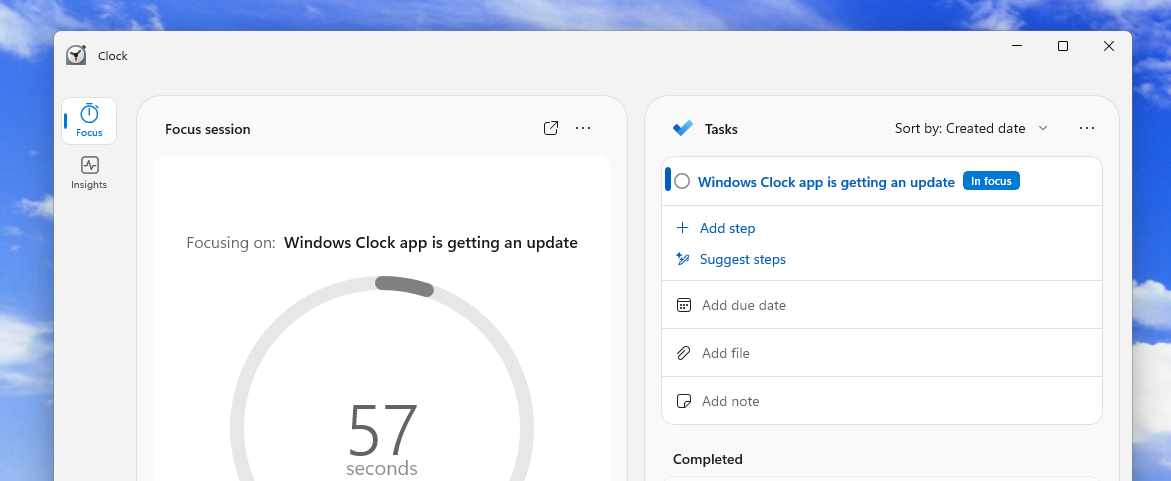
Task: Click the Add note sticky icon
Action: [x=684, y=401]
